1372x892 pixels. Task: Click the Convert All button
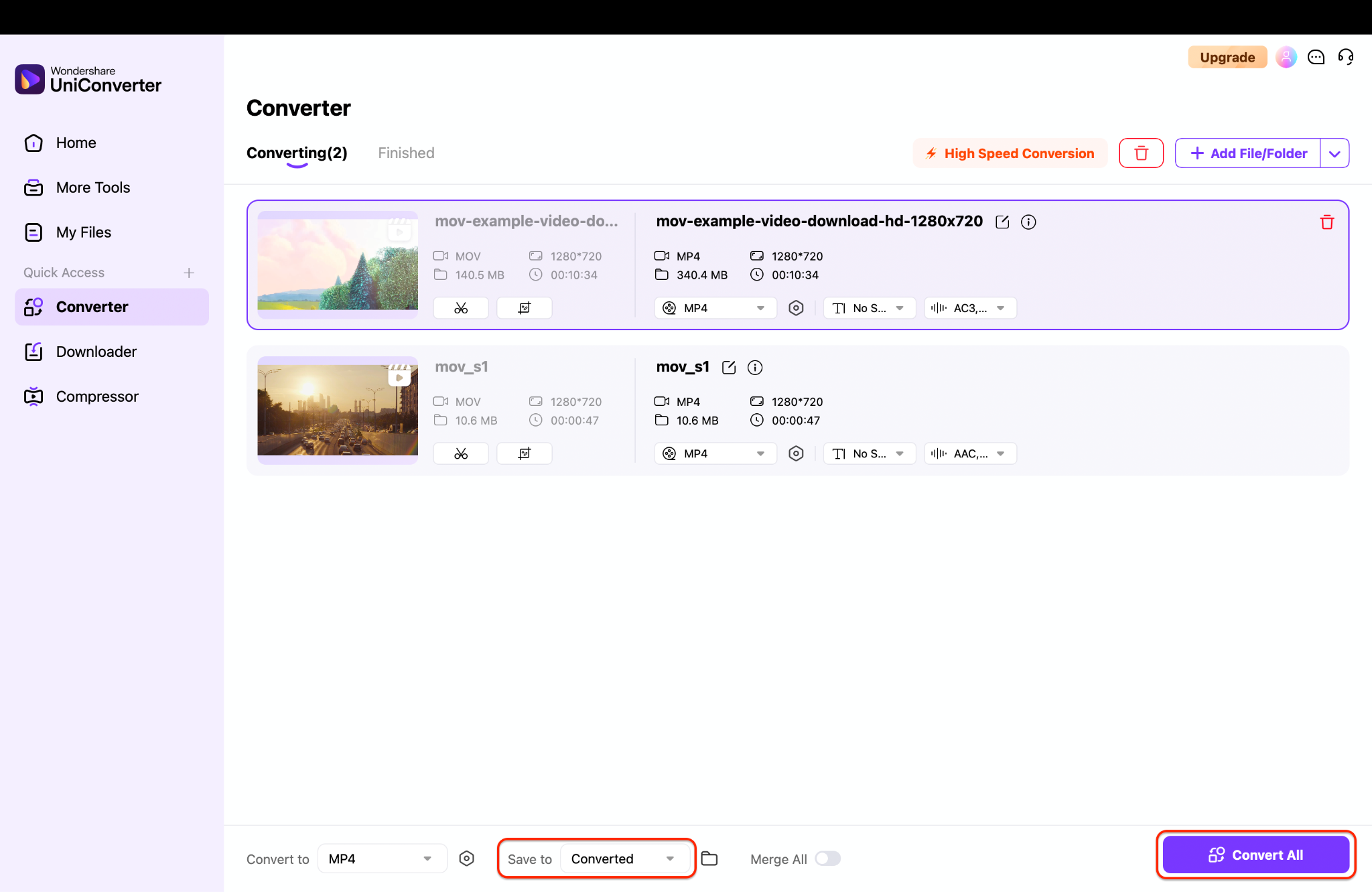pyautogui.click(x=1255, y=854)
